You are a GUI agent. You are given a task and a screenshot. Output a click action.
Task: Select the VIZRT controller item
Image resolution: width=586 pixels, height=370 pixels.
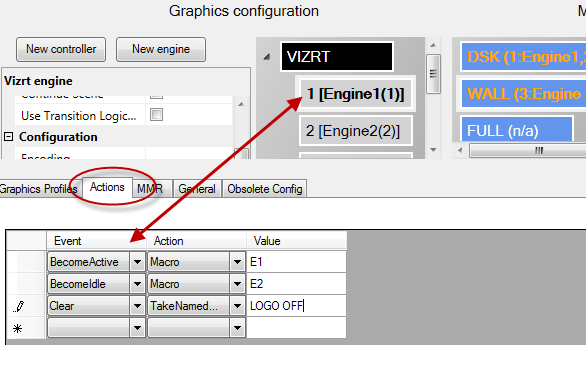[337, 56]
